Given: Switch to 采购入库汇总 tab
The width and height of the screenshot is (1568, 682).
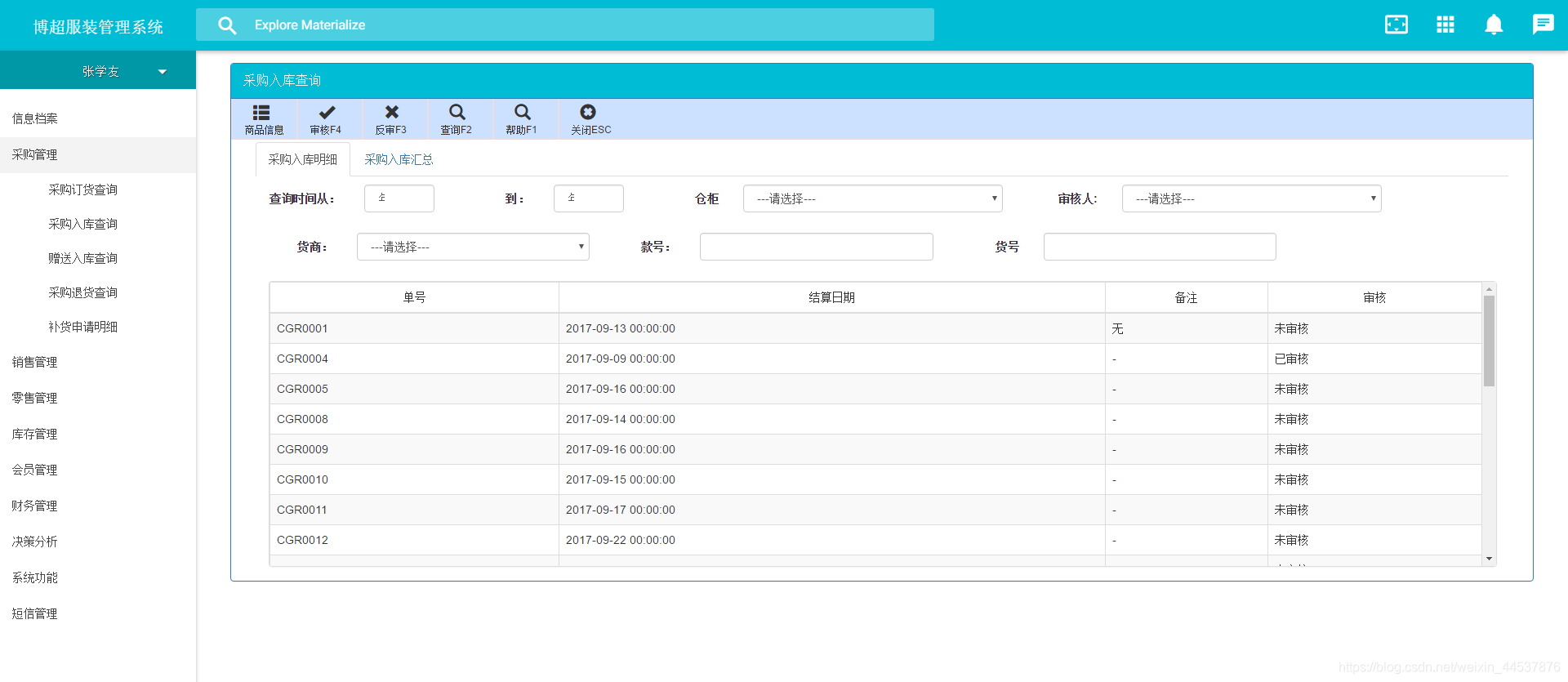Looking at the screenshot, I should click(399, 159).
